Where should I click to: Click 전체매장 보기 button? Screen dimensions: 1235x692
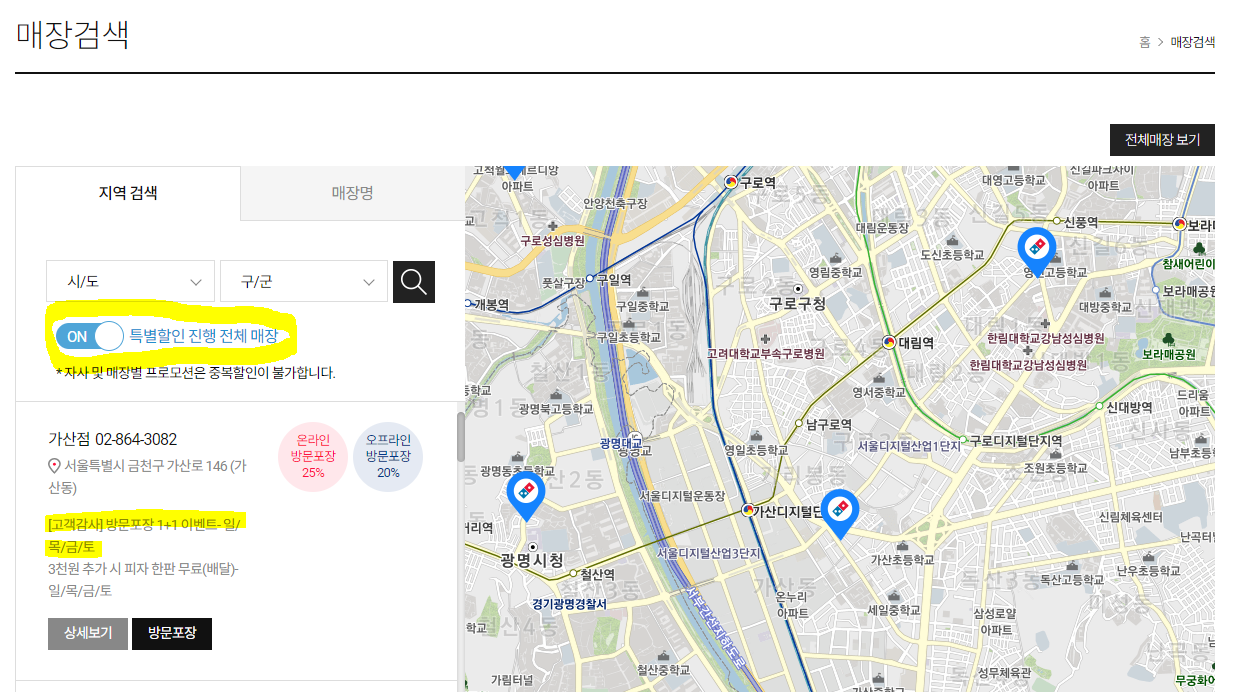point(1162,140)
